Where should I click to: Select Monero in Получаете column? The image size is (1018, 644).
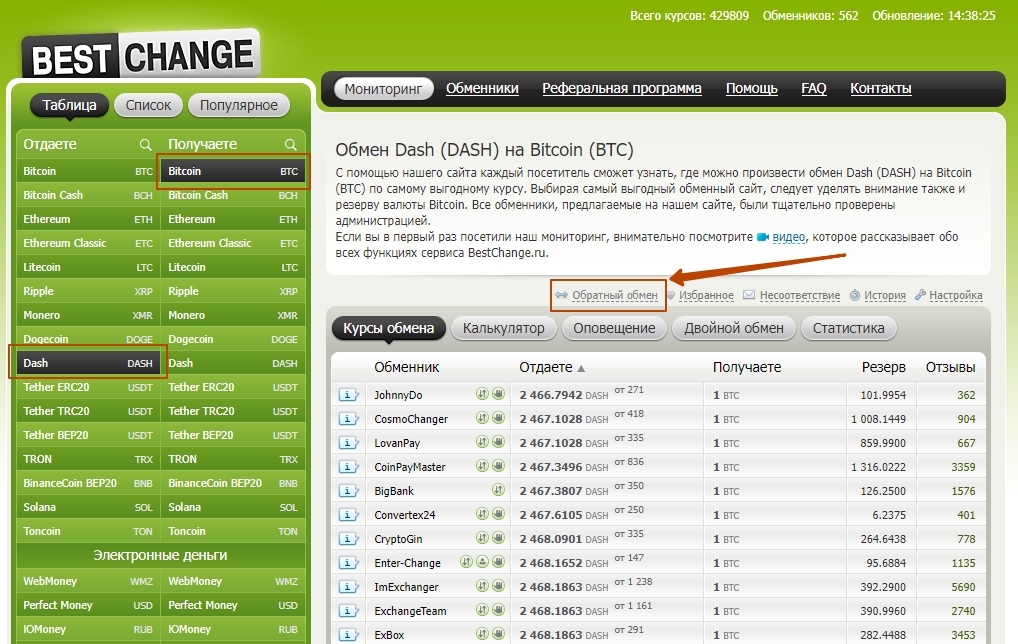pos(232,316)
